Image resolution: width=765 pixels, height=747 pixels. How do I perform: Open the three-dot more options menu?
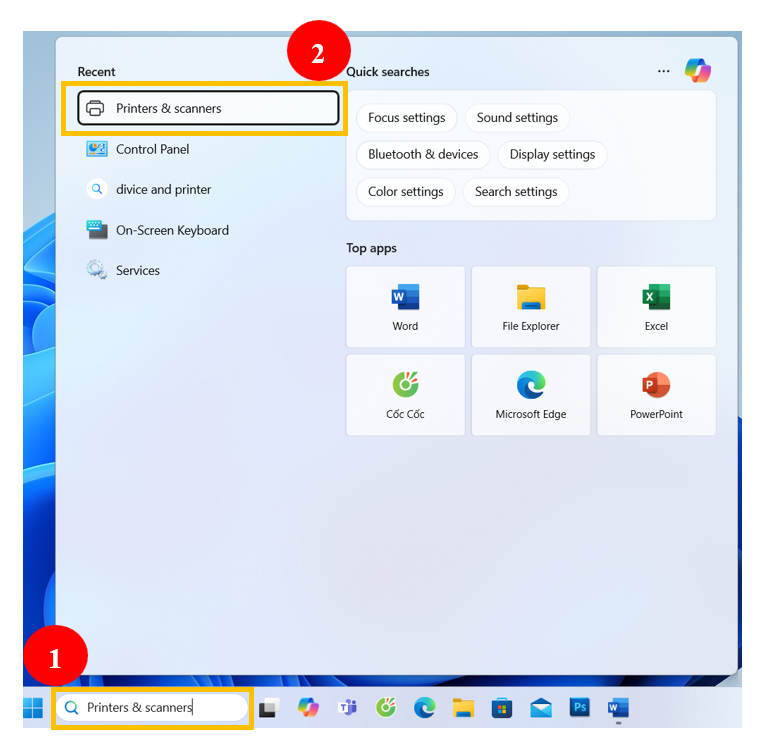663,72
